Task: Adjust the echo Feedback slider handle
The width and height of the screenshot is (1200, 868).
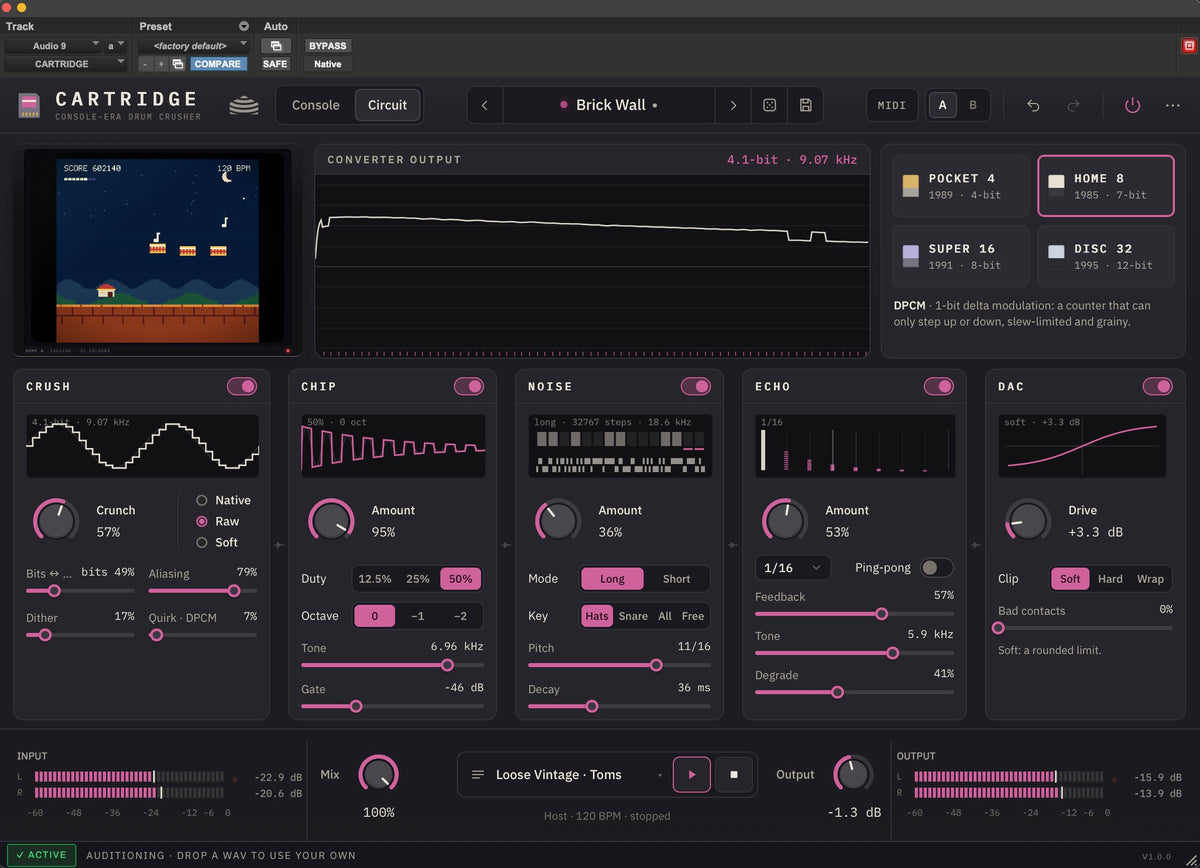Action: pyautogui.click(x=881, y=614)
